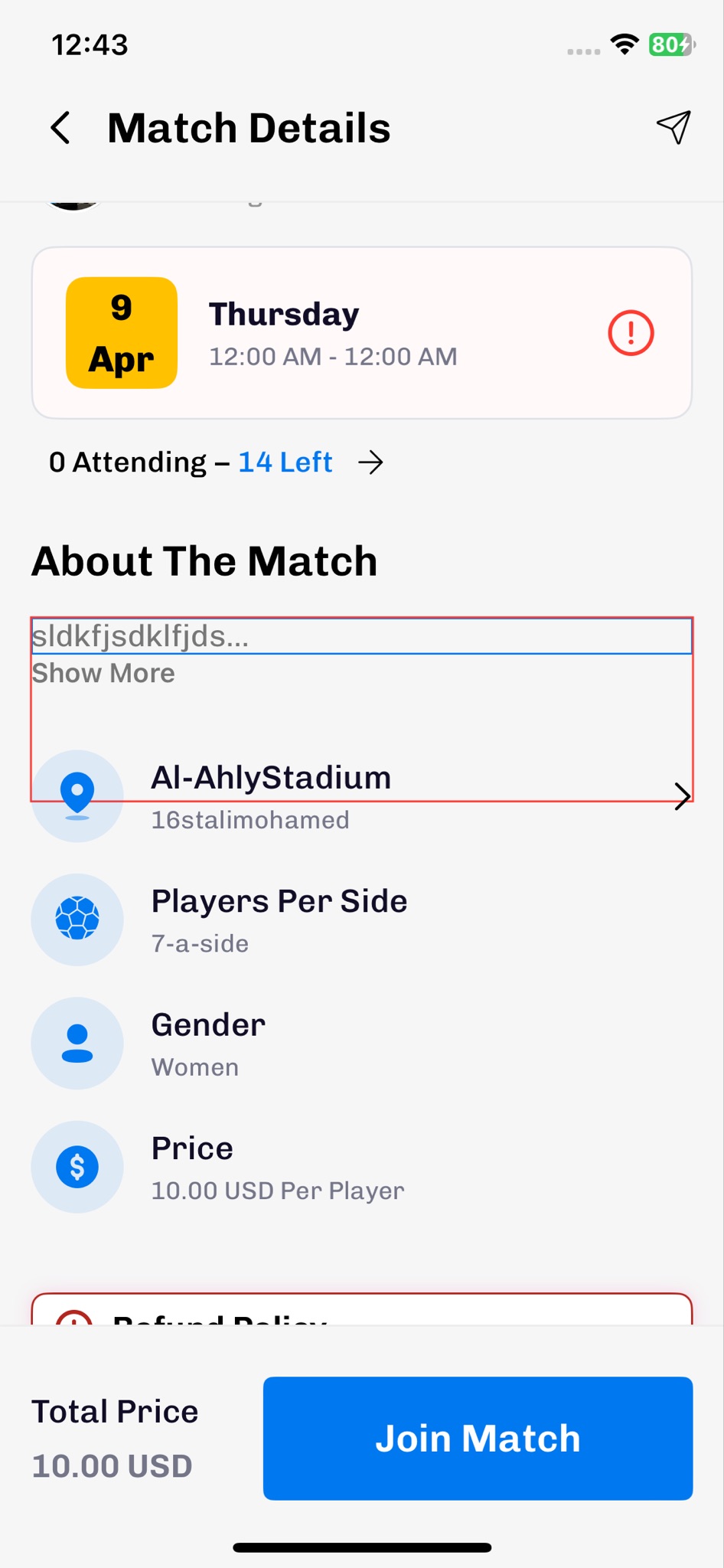The height and width of the screenshot is (1568, 724).
Task: Tap the location pin icon
Action: [77, 795]
